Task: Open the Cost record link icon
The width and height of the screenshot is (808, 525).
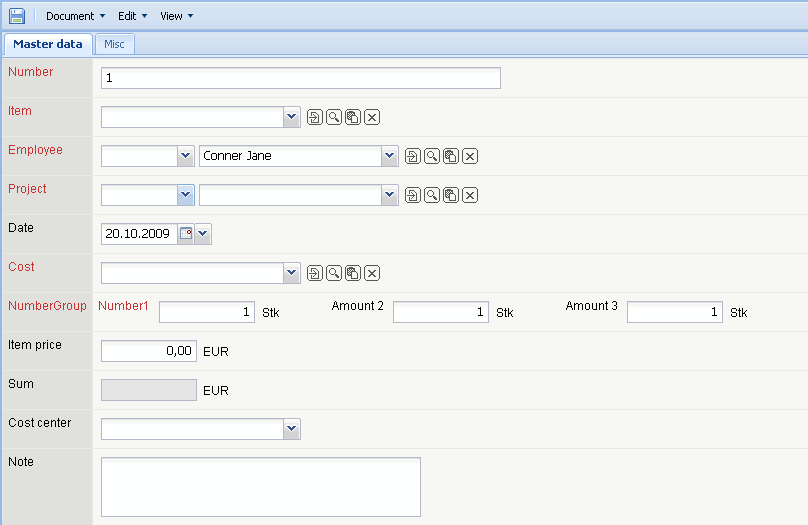Action: [x=315, y=273]
